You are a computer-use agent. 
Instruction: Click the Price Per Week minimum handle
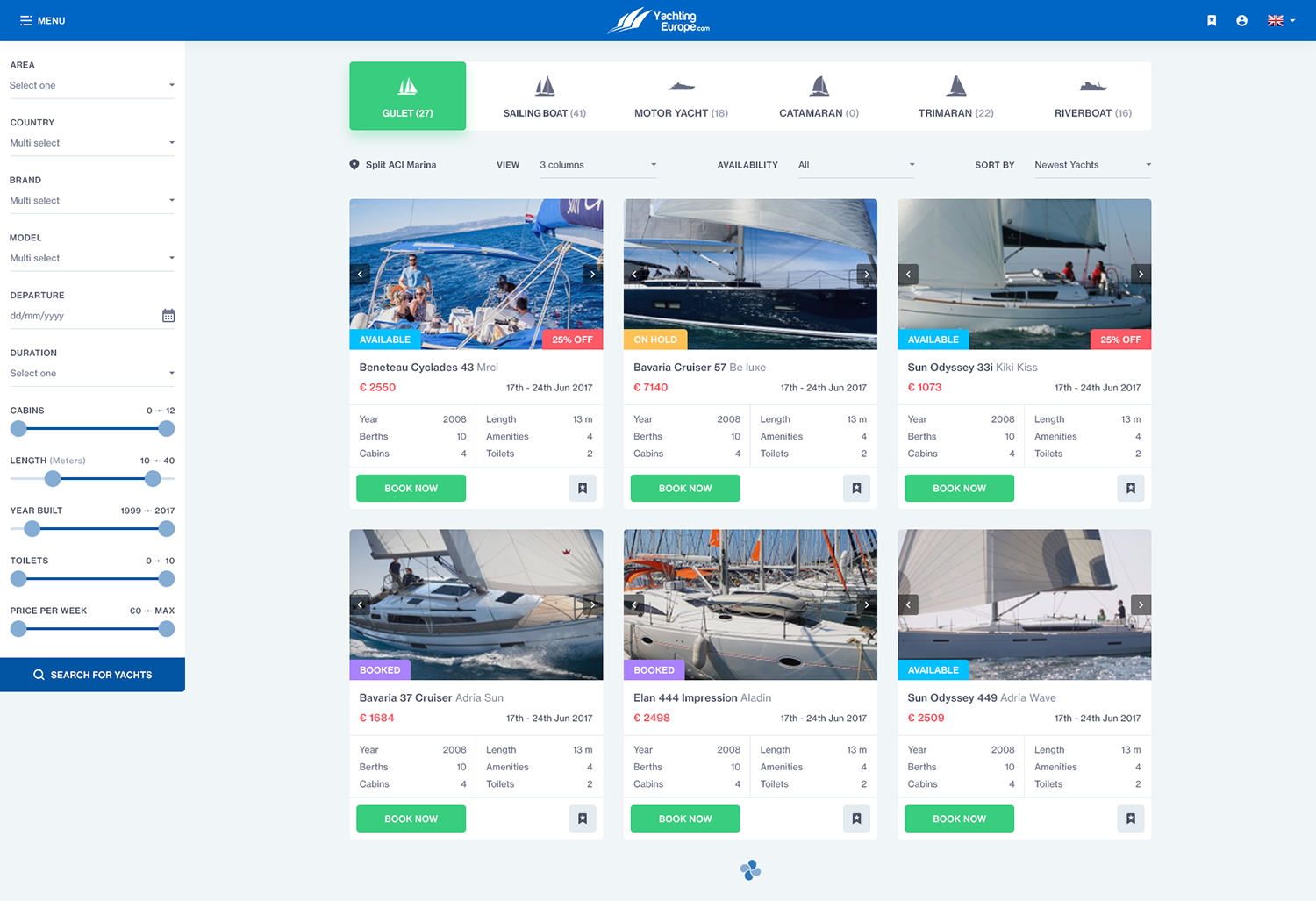(x=18, y=629)
